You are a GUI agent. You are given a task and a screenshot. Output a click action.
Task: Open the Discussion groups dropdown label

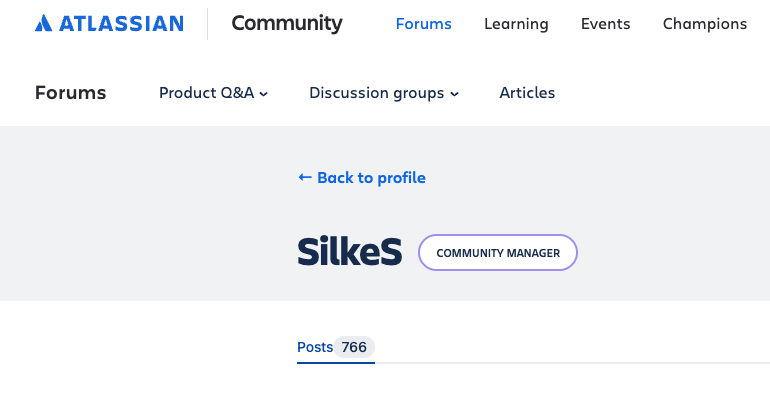(377, 92)
